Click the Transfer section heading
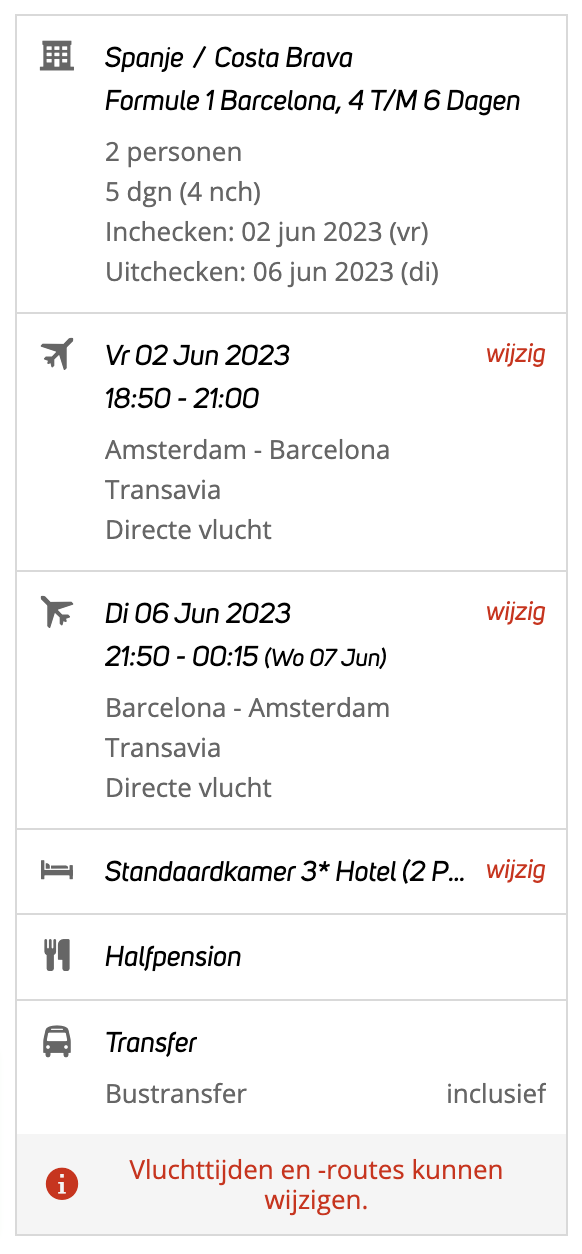 [x=151, y=1043]
